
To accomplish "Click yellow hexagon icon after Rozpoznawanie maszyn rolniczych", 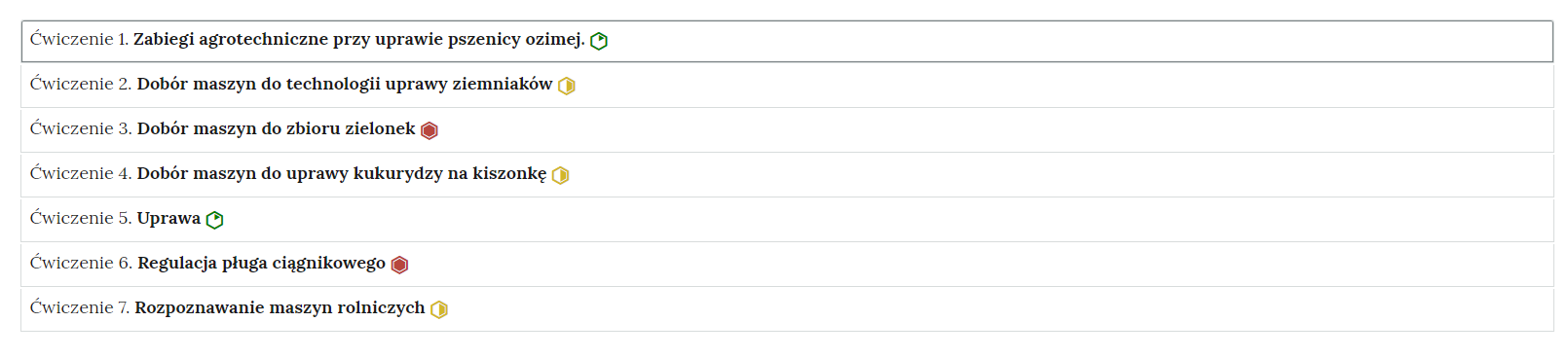I will tap(439, 309).
